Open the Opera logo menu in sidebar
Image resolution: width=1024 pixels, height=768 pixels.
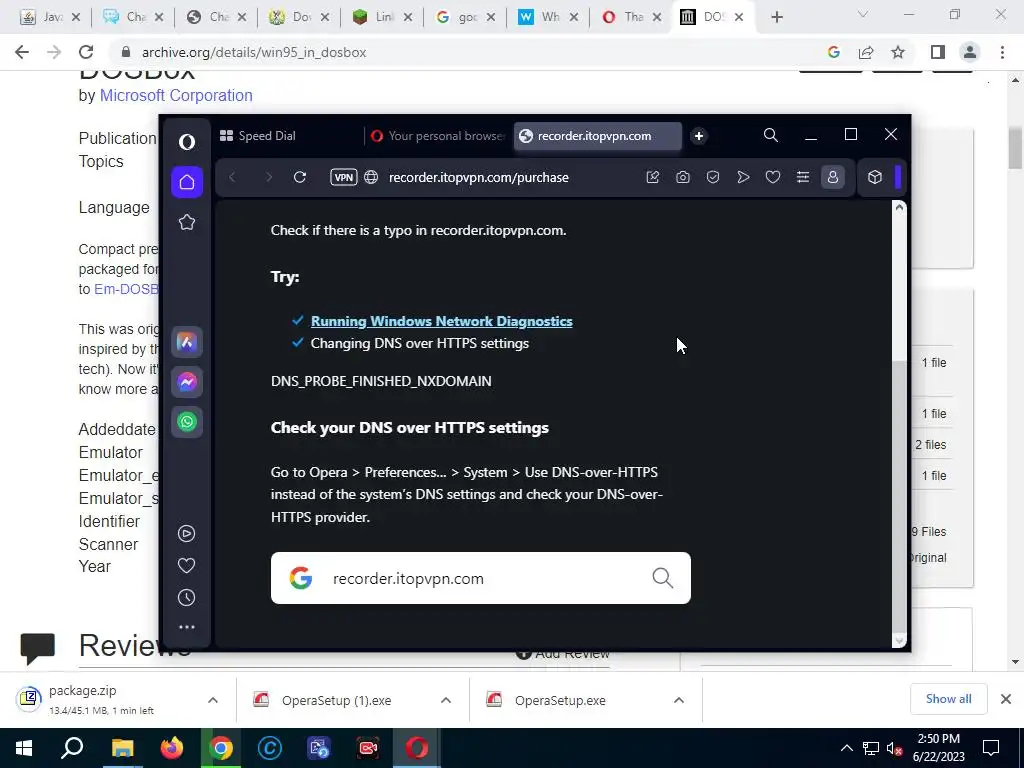pyautogui.click(x=187, y=142)
